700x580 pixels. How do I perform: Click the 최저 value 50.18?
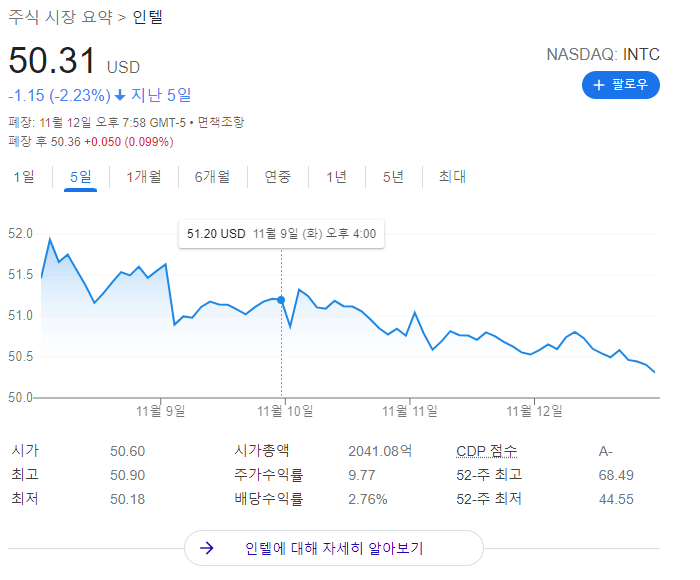click(x=128, y=499)
